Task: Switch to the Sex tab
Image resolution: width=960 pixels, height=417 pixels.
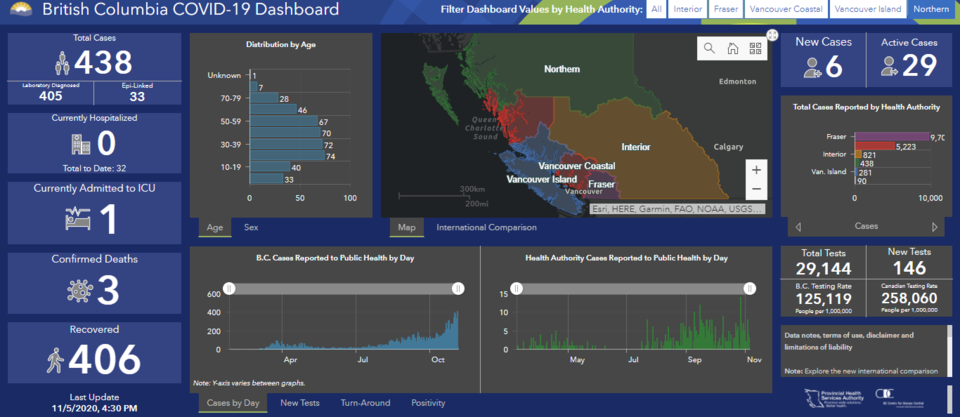Action: point(251,227)
